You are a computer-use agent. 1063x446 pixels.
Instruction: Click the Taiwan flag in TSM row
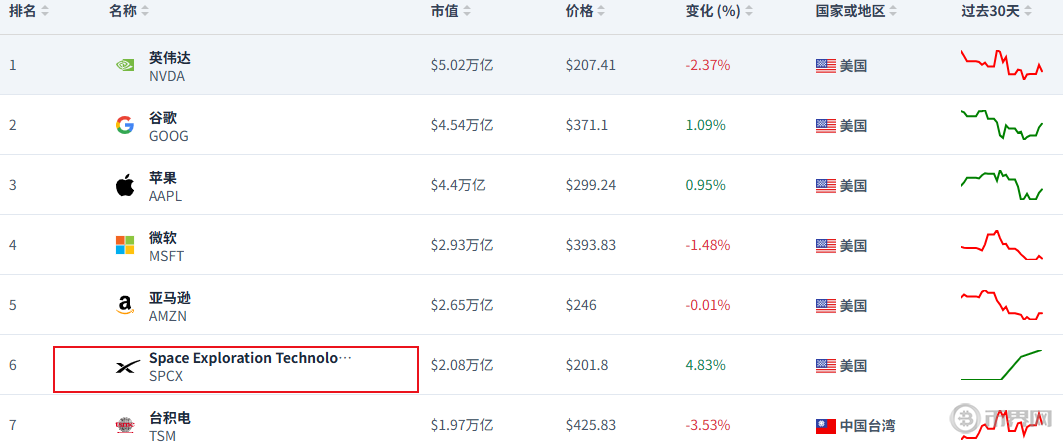coord(826,426)
